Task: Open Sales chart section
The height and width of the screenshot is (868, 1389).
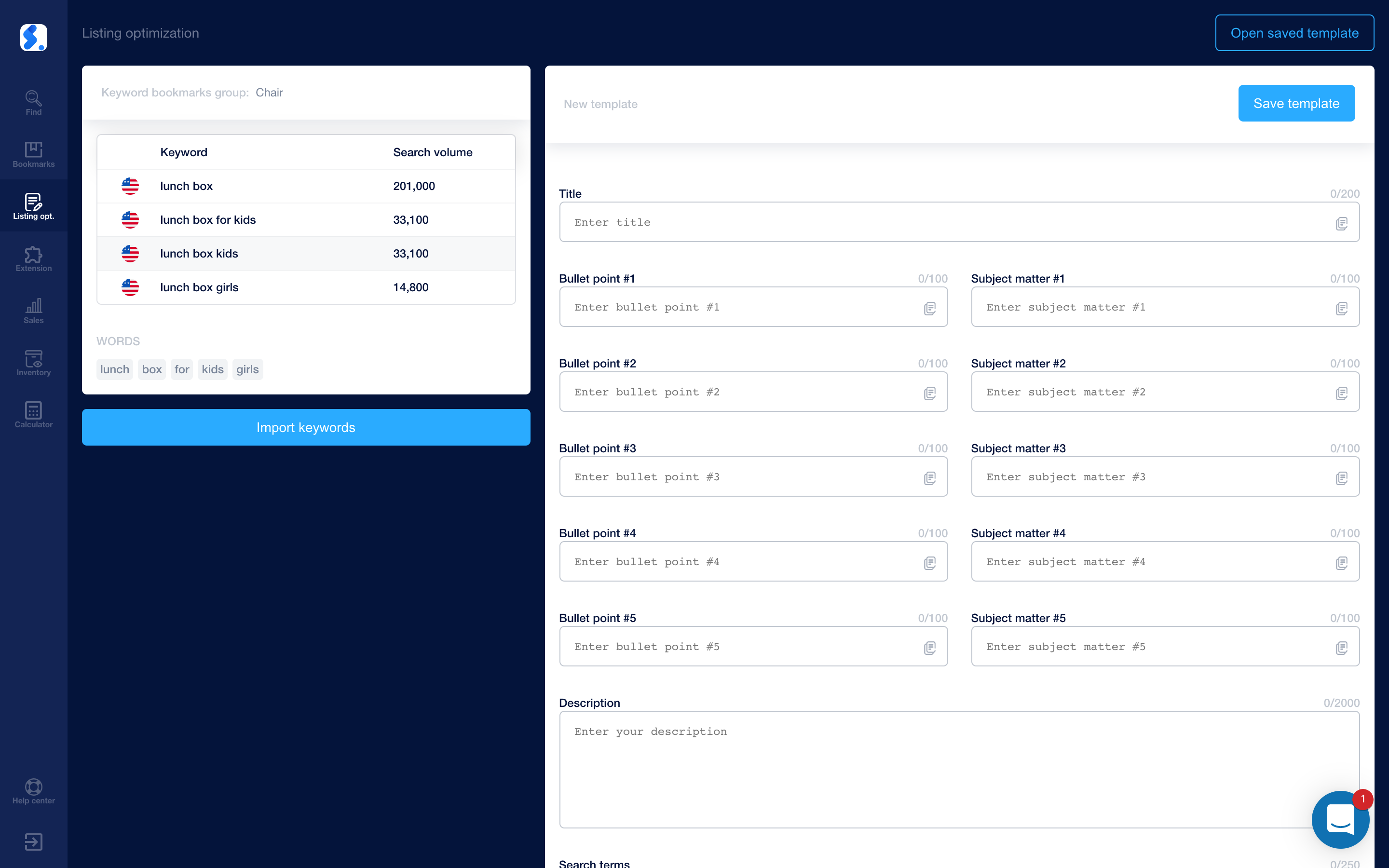Action: [x=33, y=311]
